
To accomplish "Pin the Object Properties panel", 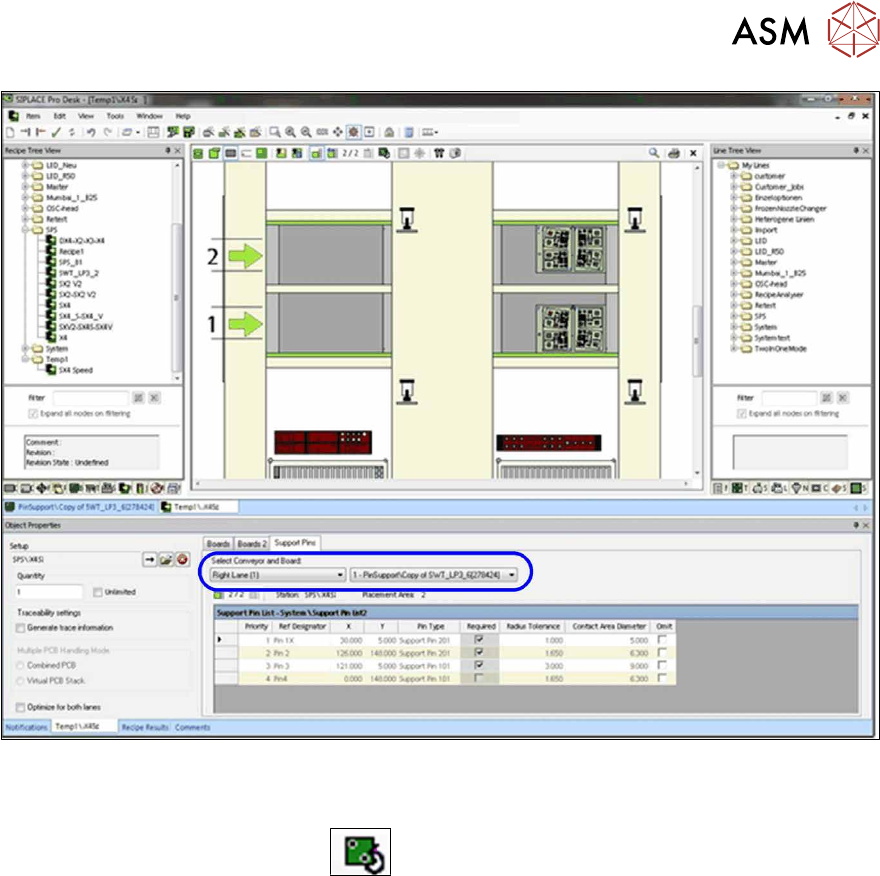I will (856, 525).
